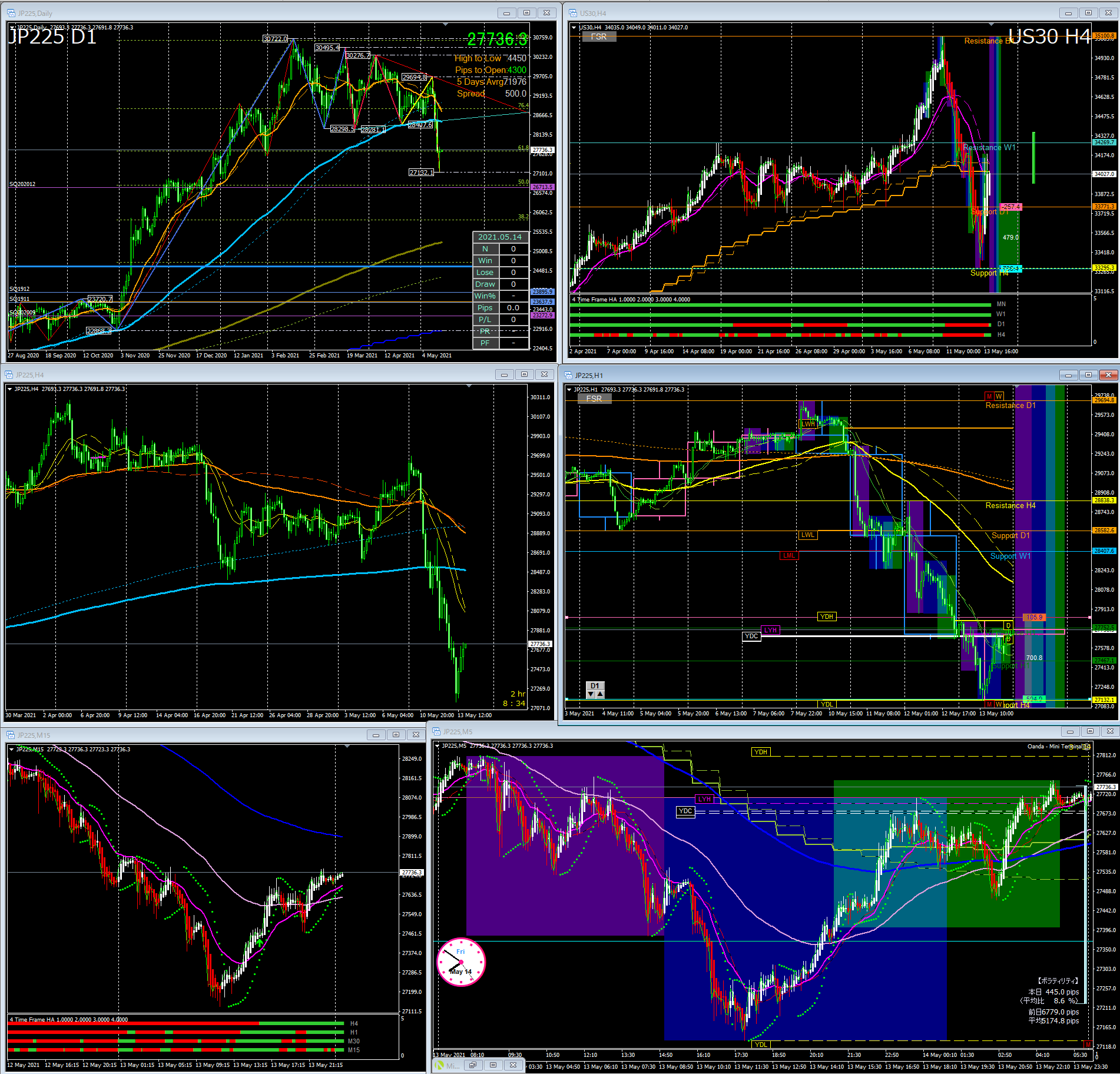Maximize the JP225,M15 chart window

click(396, 734)
